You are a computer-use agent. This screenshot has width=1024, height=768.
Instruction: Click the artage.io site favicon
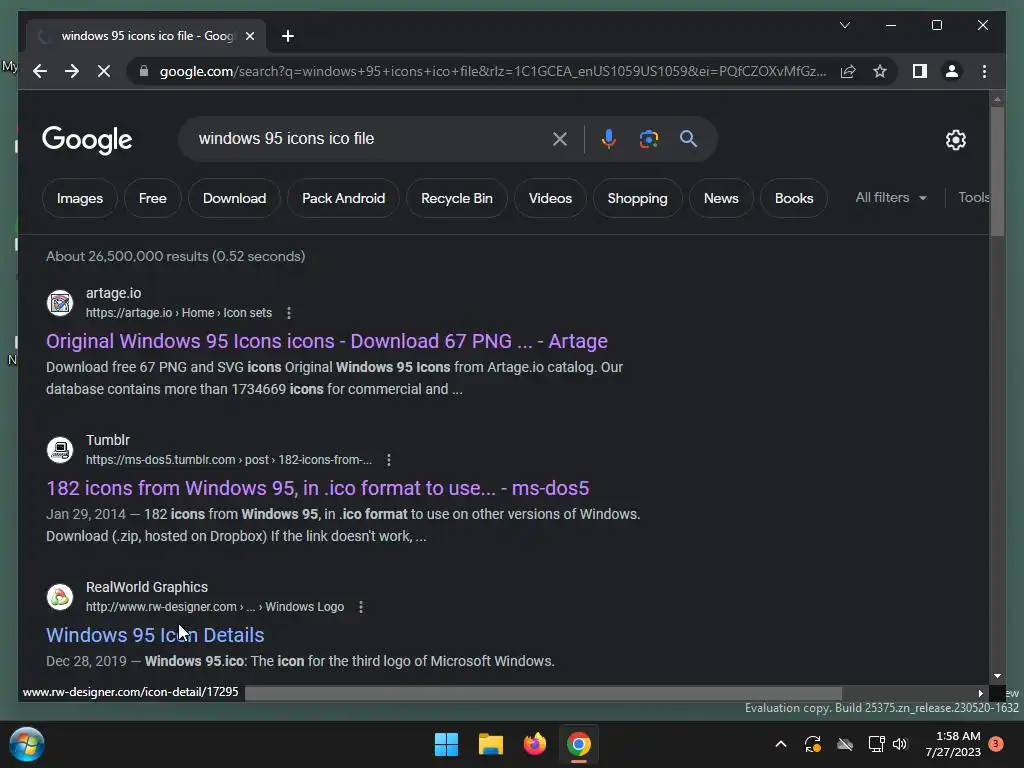click(60, 303)
